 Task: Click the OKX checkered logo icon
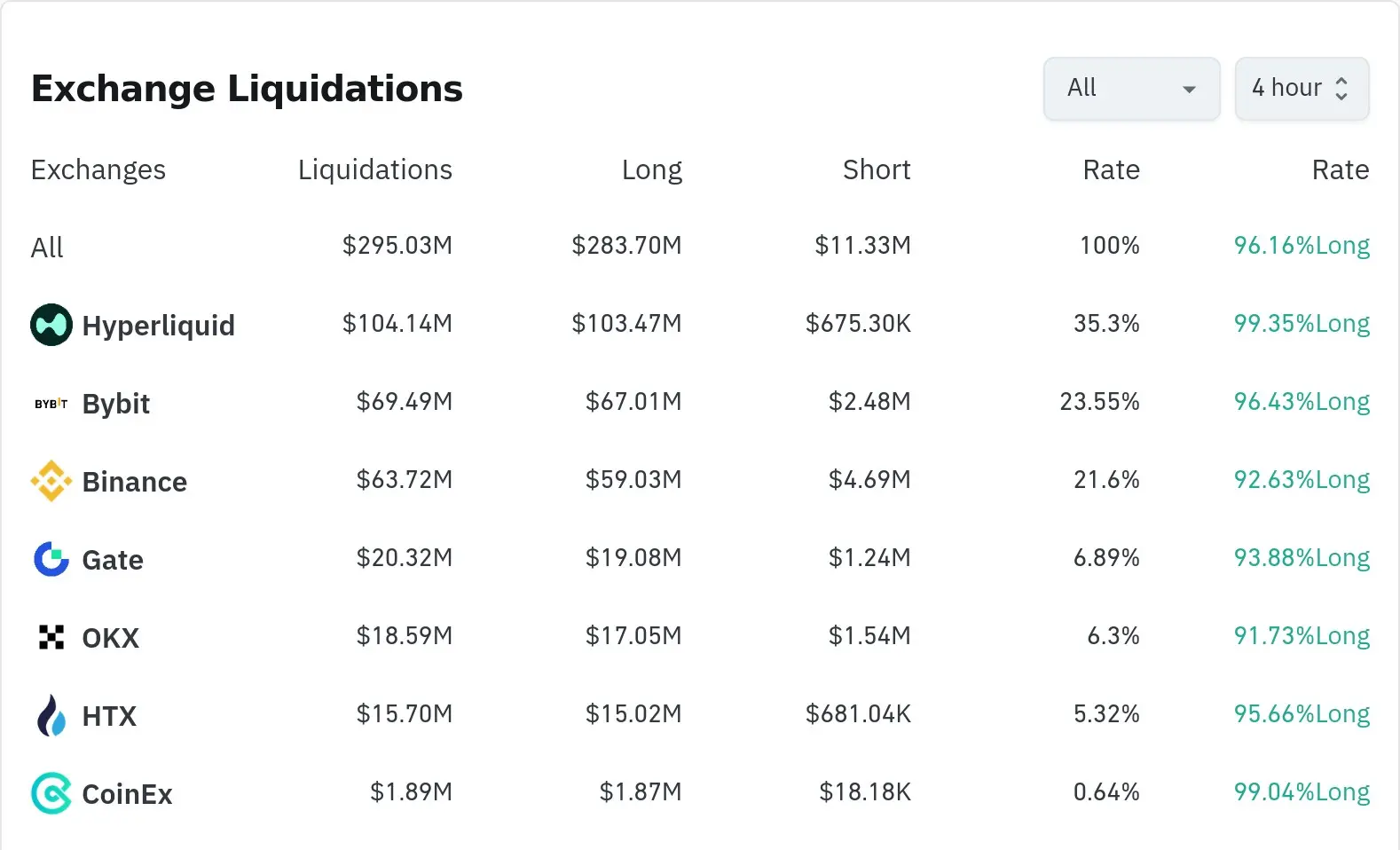tap(51, 637)
